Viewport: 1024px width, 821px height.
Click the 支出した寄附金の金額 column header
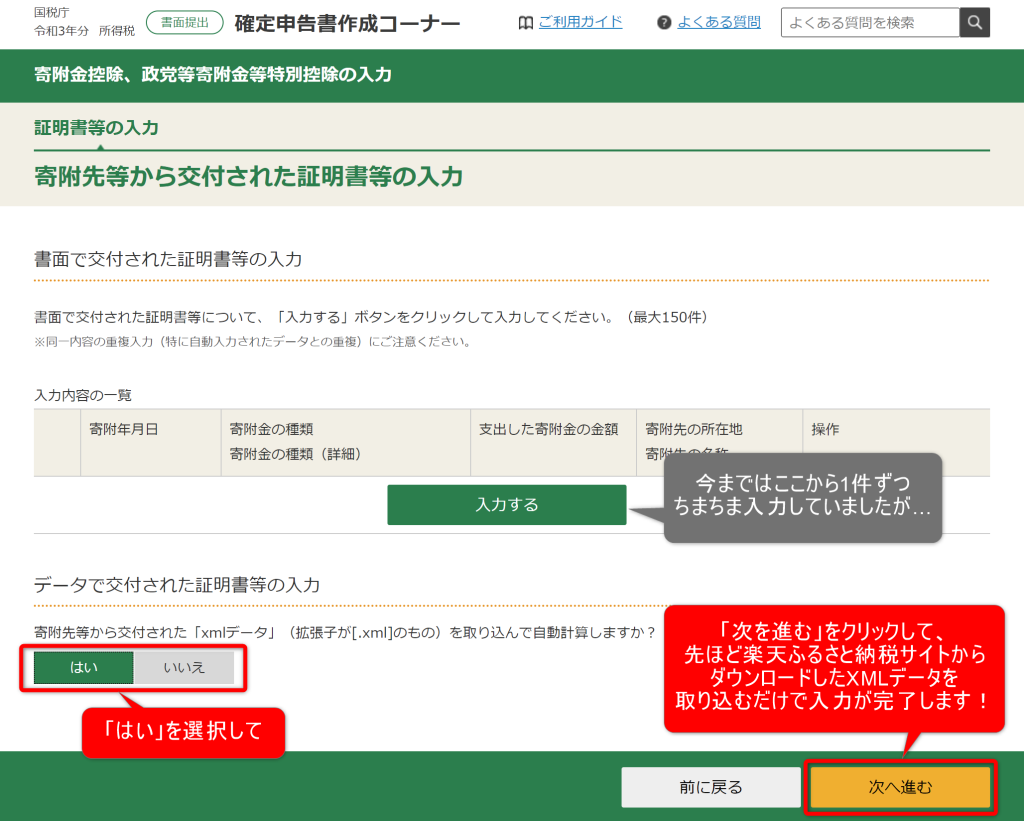549,430
